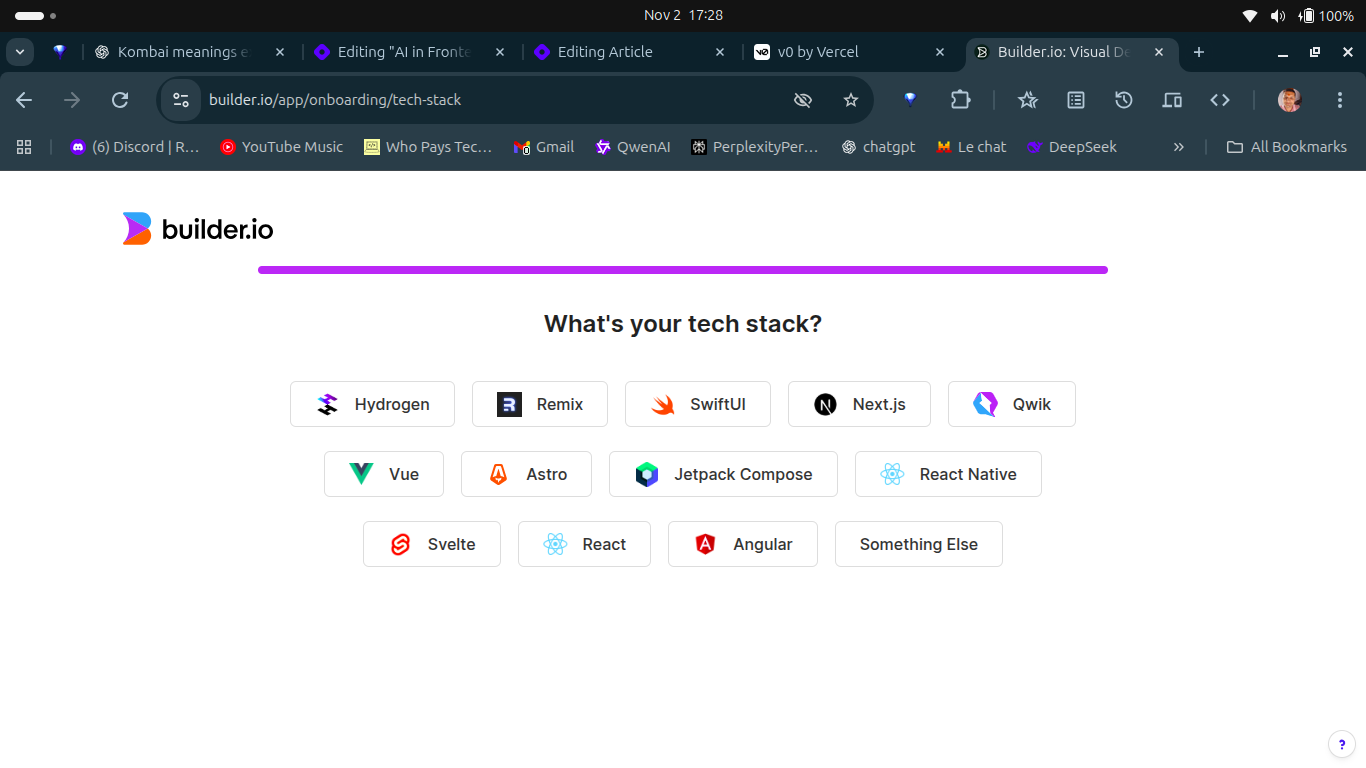Switch to Editing "AI in Fronte" tab

[410, 52]
